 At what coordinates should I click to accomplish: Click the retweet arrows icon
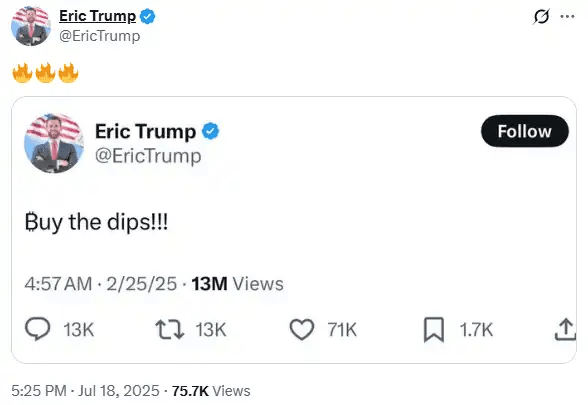click(x=170, y=330)
